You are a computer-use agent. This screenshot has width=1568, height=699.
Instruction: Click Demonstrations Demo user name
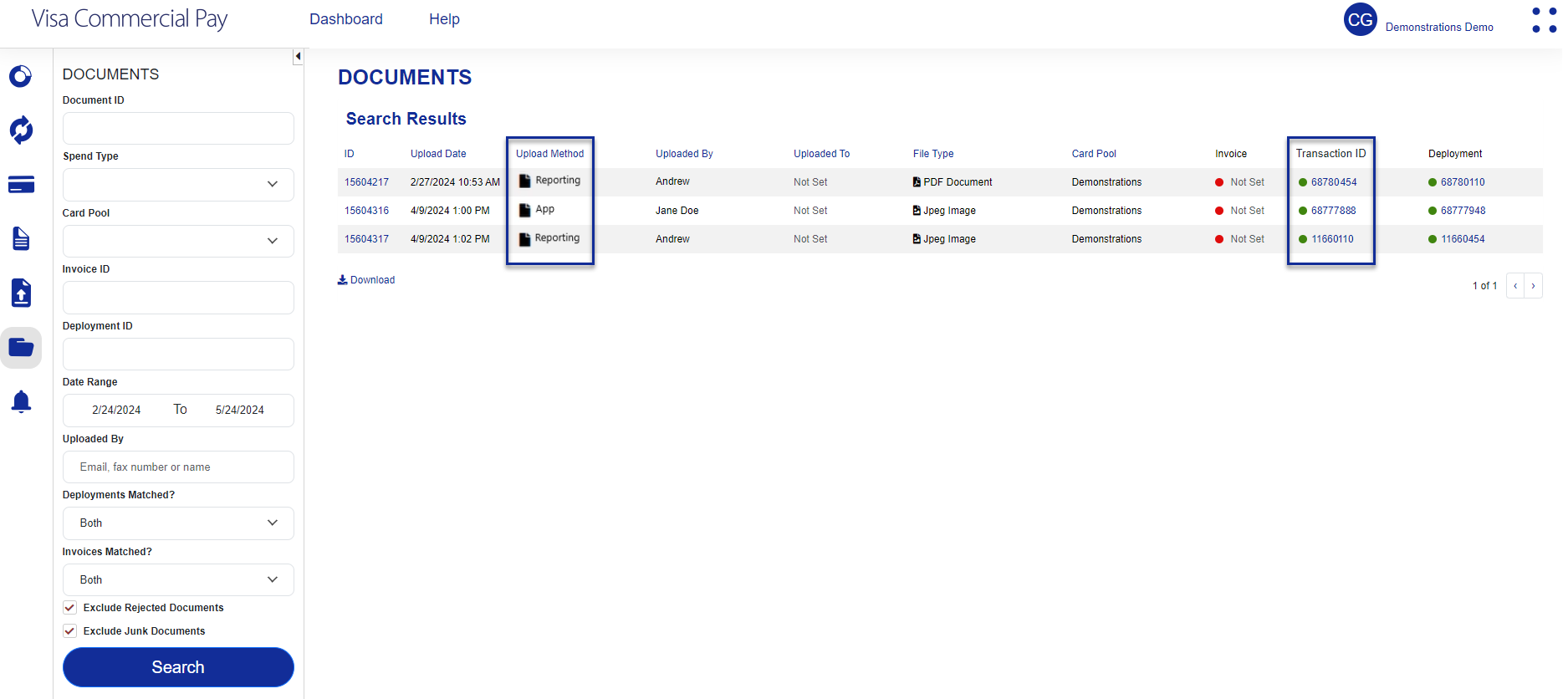[1439, 28]
